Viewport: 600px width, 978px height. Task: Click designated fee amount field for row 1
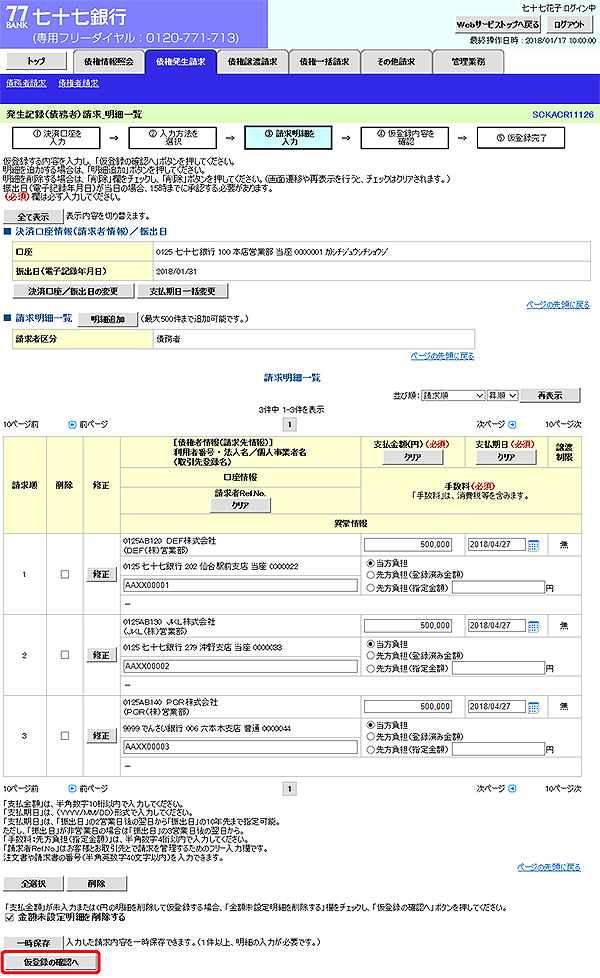pyautogui.click(x=499, y=588)
